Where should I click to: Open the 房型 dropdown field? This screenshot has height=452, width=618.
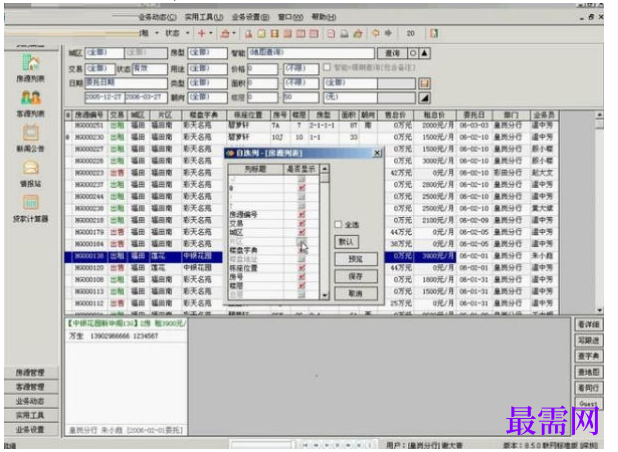pyautogui.click(x=207, y=53)
